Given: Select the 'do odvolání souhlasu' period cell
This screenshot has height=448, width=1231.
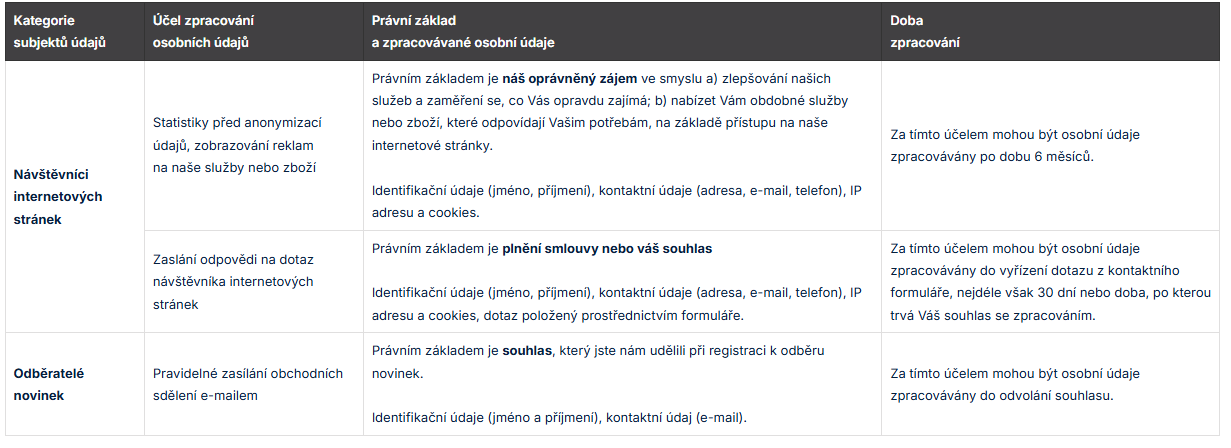Looking at the screenshot, I should pyautogui.click(x=1015, y=384).
